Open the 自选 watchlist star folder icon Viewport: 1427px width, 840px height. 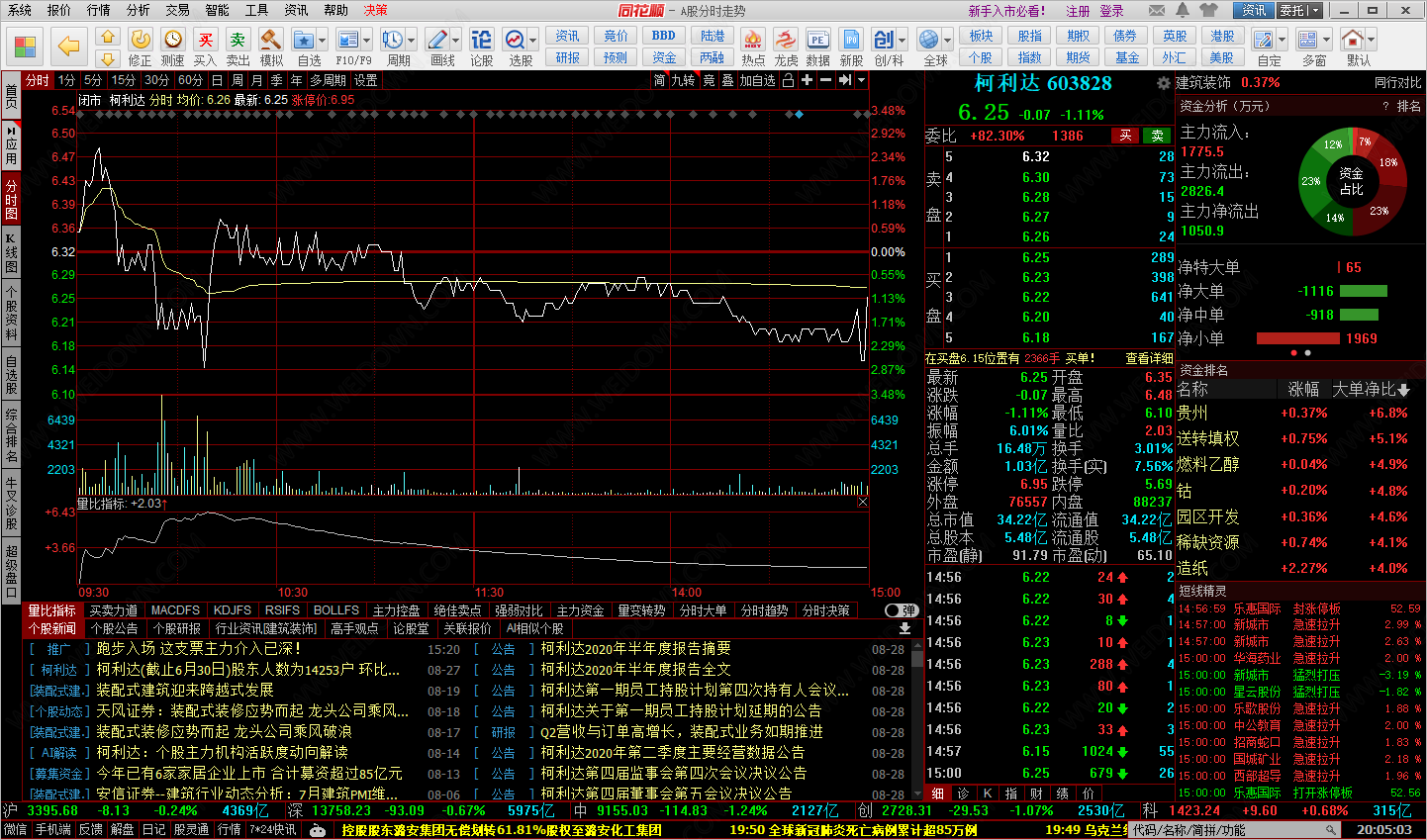click(x=304, y=40)
